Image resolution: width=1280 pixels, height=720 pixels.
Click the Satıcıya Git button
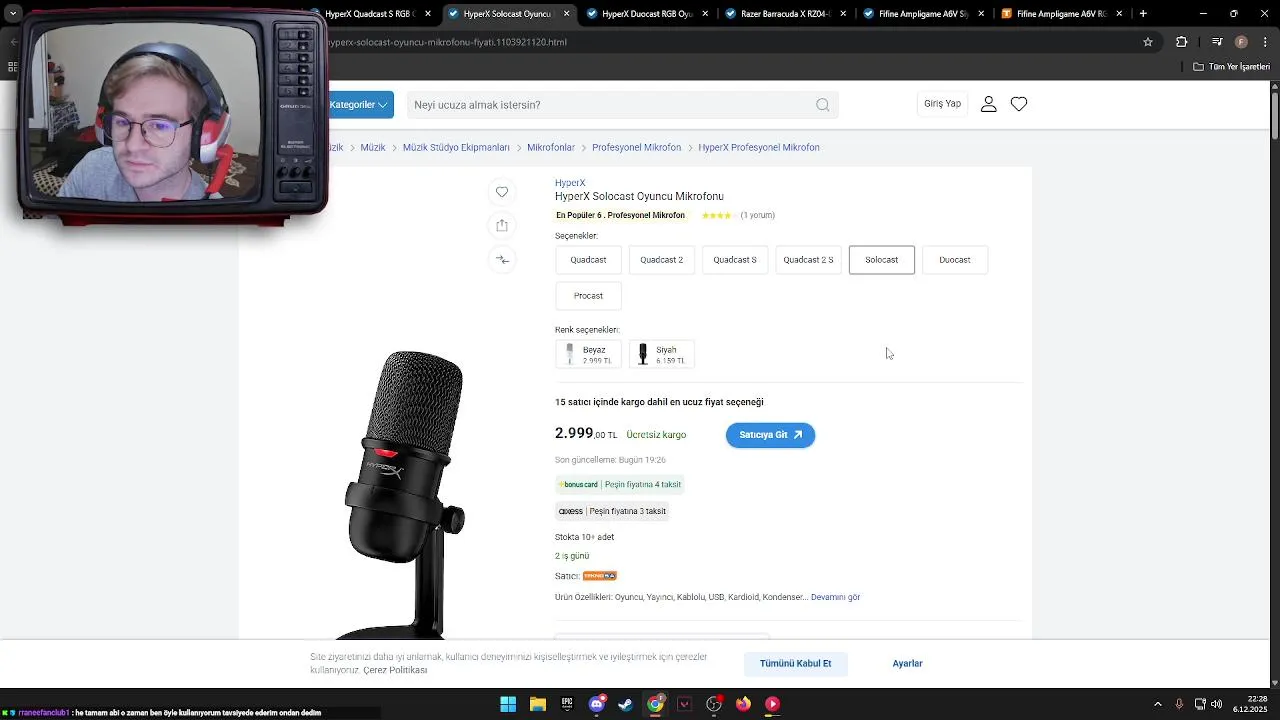coord(770,435)
